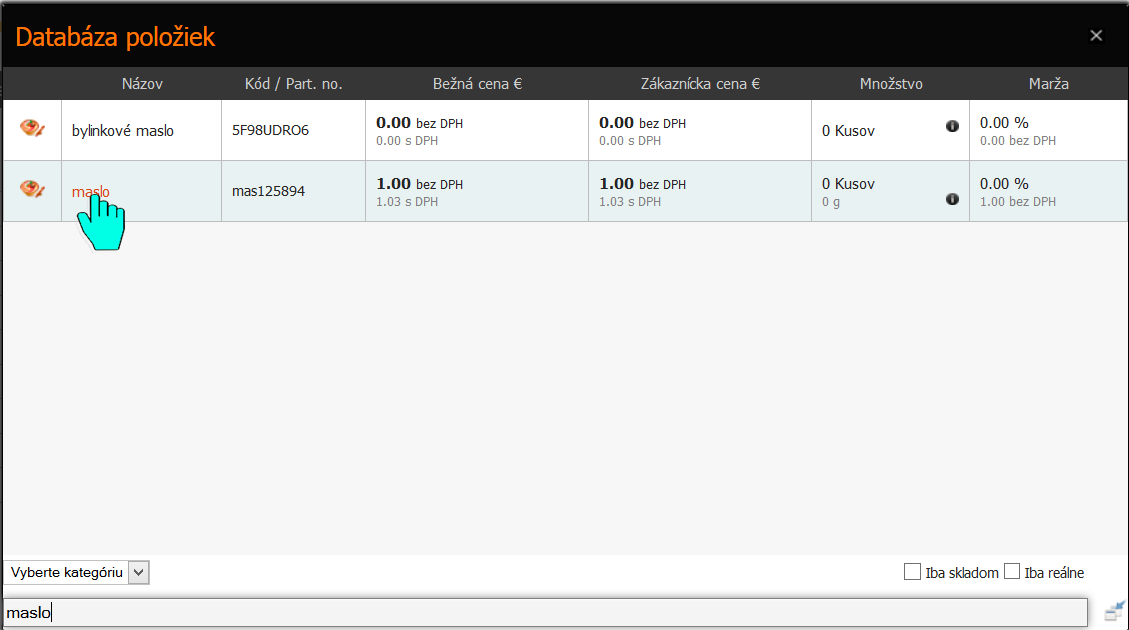
Task: Click the 5F98UDRO6 code cell
Action: click(270, 130)
